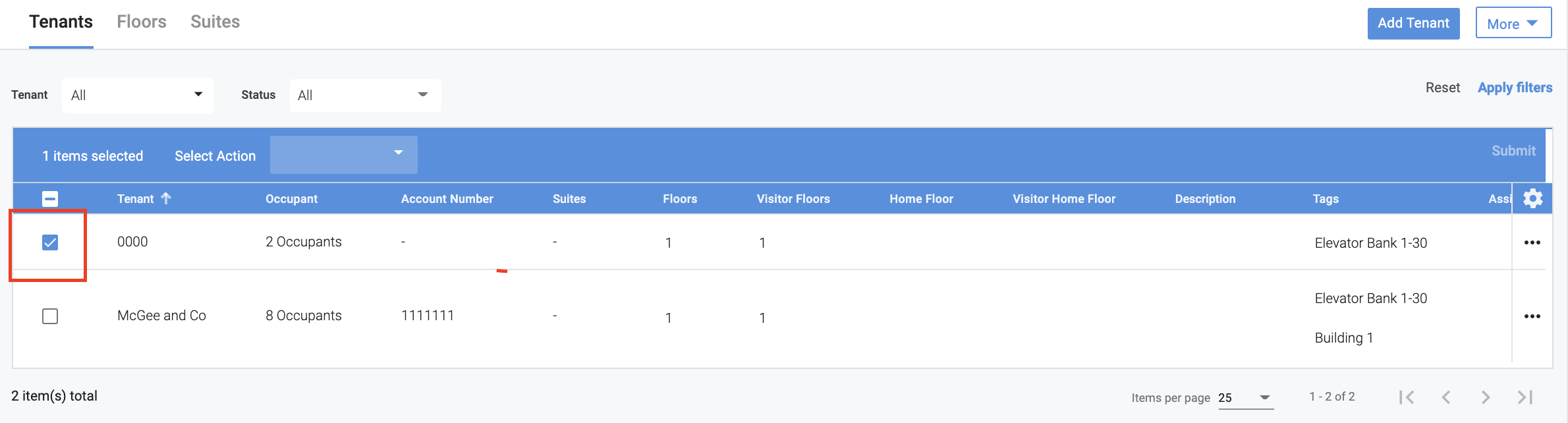This screenshot has height=423, width=1568.
Task: Open the Status filter dropdown
Action: (364, 95)
